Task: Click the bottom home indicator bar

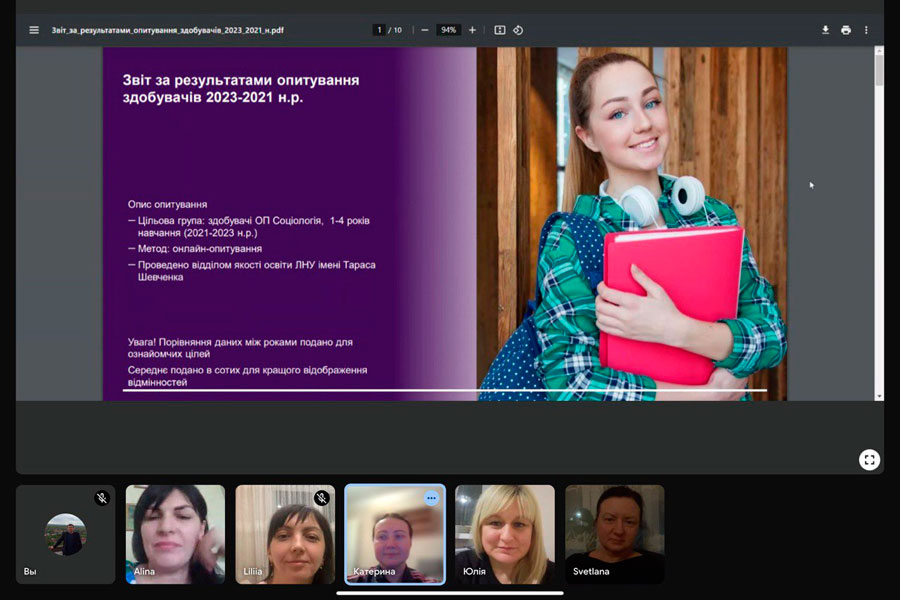Action: click(449, 593)
